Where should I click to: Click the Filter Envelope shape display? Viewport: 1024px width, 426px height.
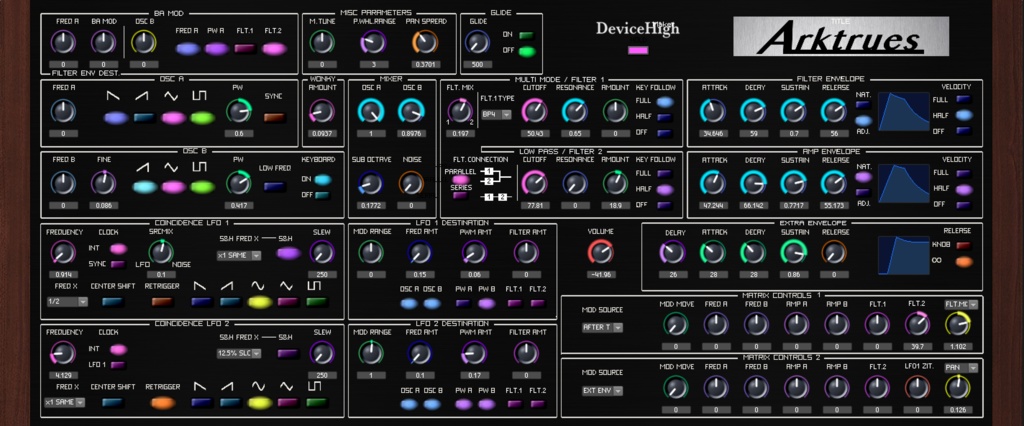(904, 112)
